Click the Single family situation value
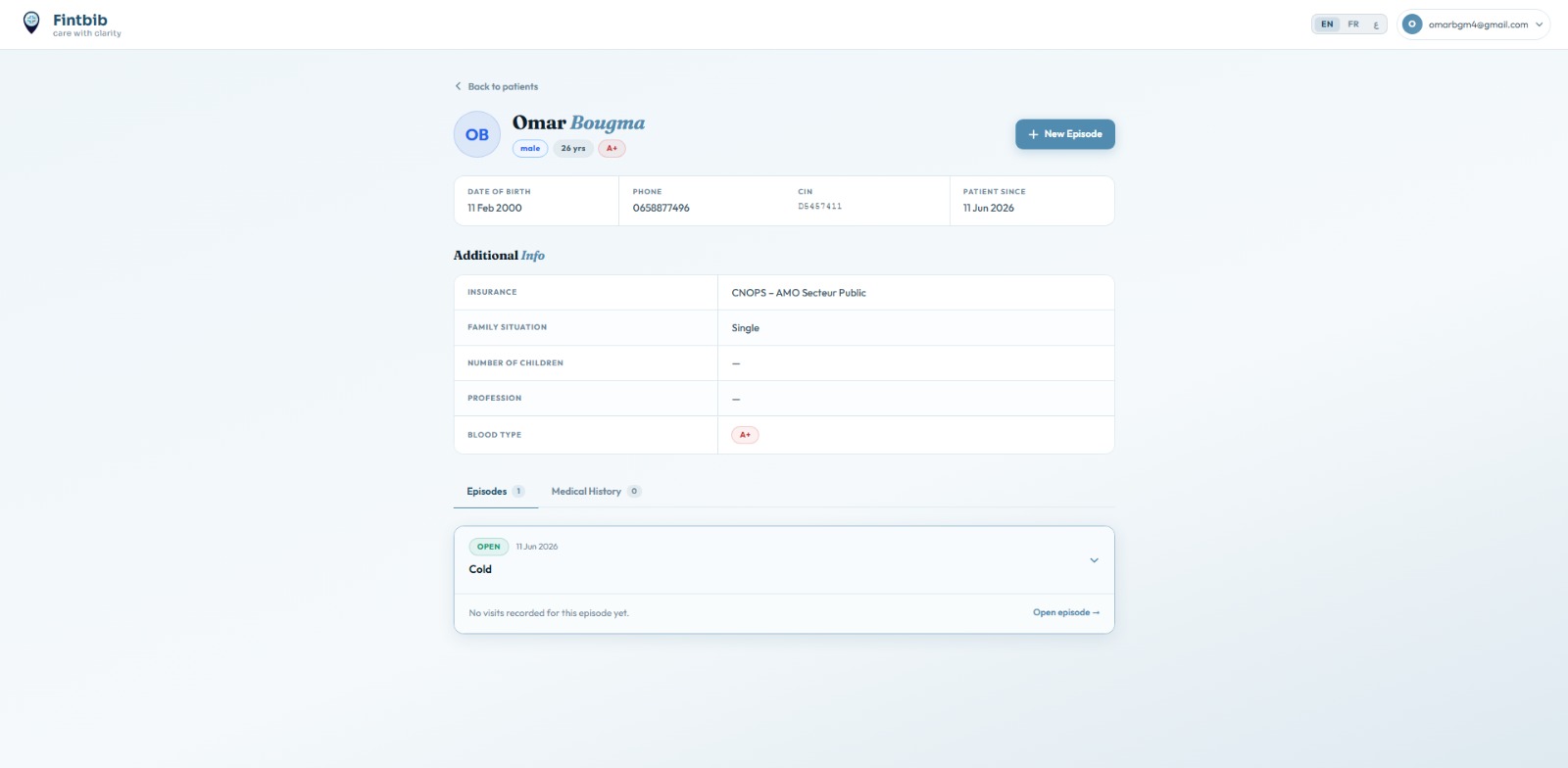The width and height of the screenshot is (1568, 768). [746, 328]
